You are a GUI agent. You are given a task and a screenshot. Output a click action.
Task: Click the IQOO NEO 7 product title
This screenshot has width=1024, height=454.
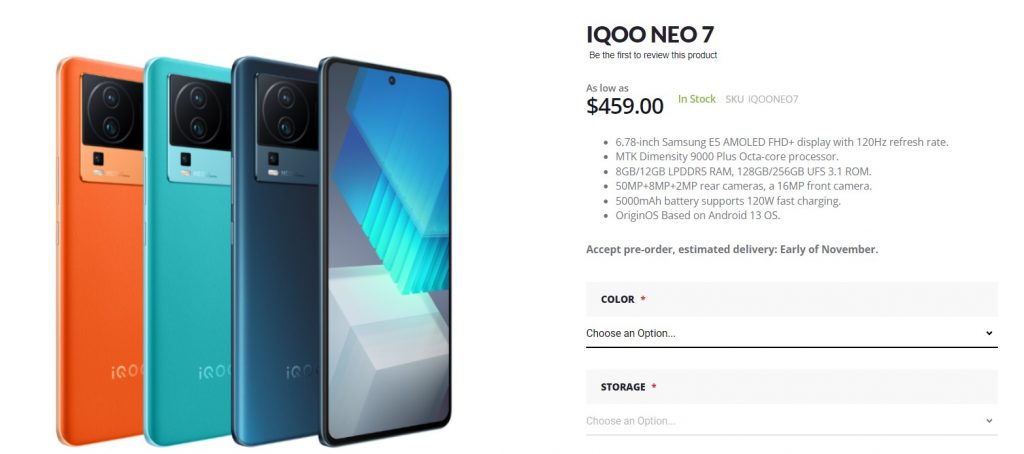click(650, 34)
